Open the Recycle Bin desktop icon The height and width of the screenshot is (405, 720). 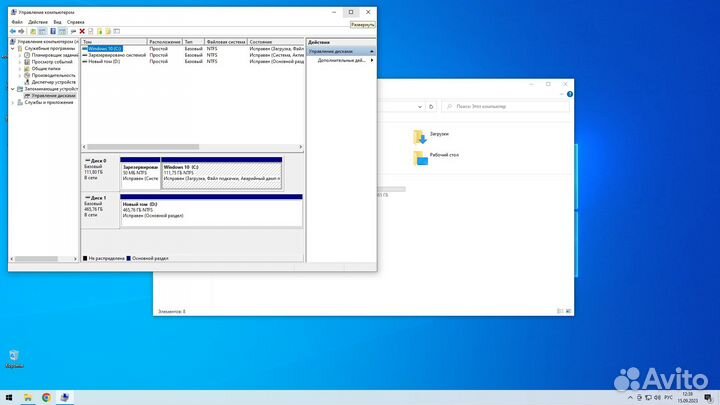(x=14, y=359)
